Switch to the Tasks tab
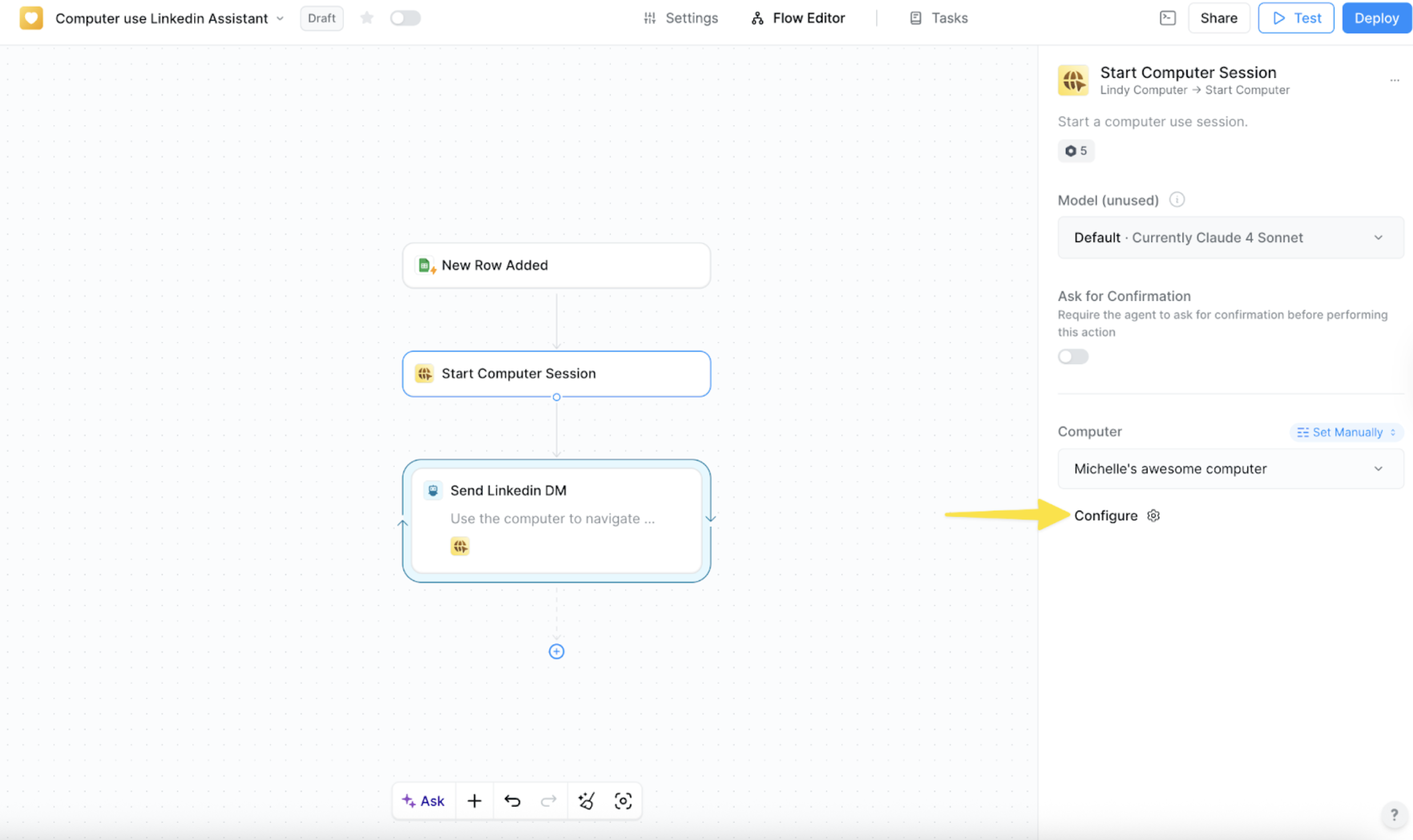 pos(938,18)
